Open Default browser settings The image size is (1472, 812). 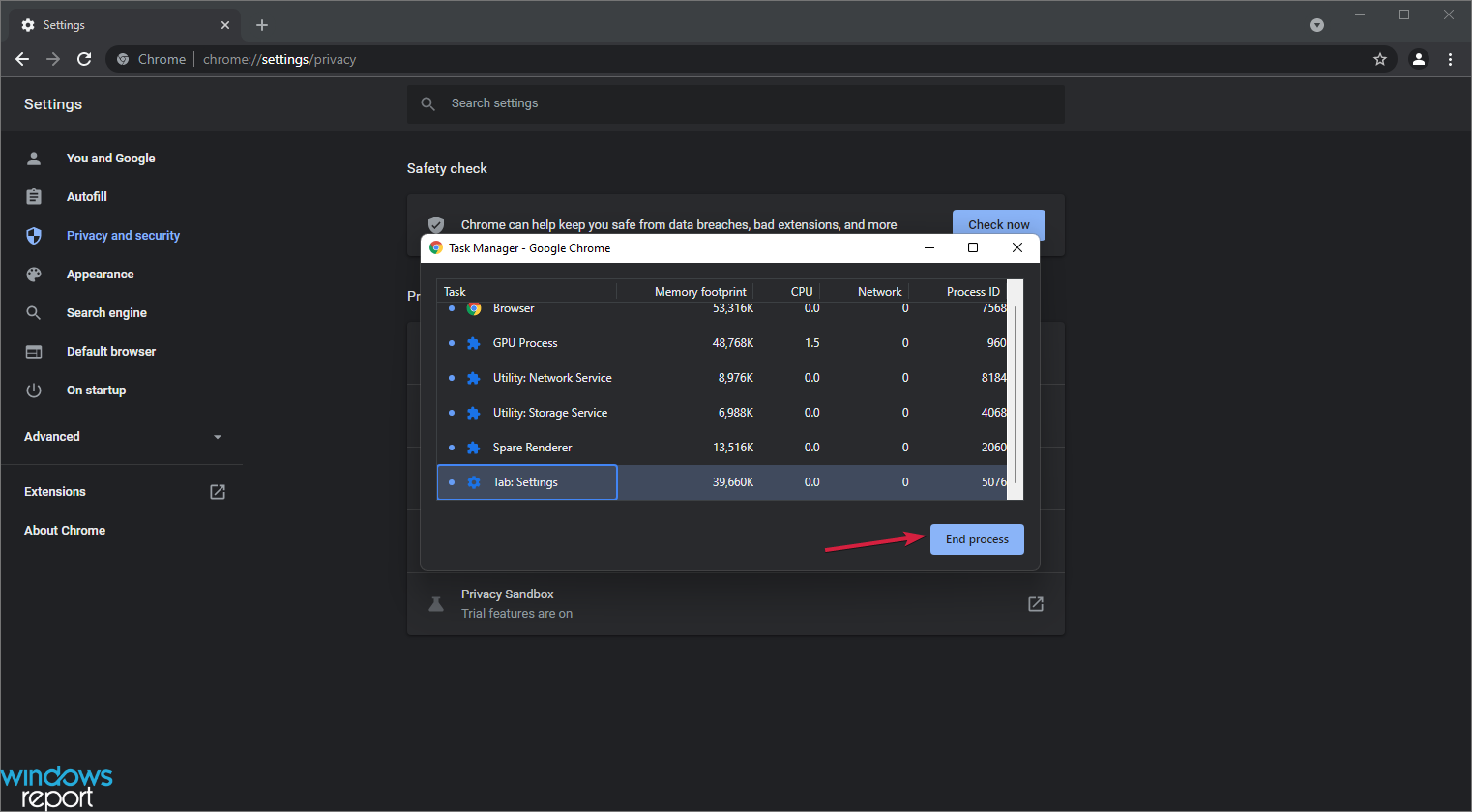pos(111,351)
